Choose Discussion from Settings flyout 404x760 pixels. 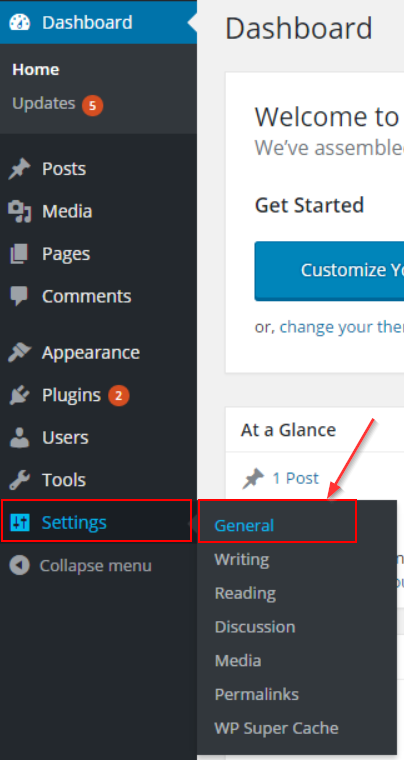(x=255, y=627)
